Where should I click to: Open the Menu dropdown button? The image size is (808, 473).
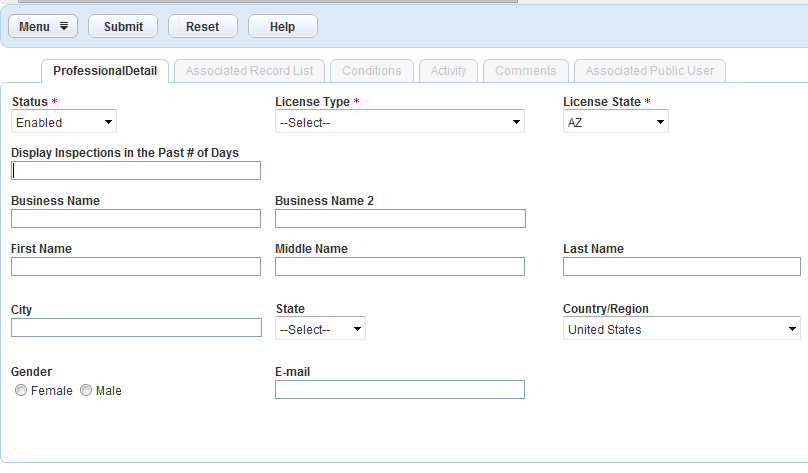coord(42,27)
